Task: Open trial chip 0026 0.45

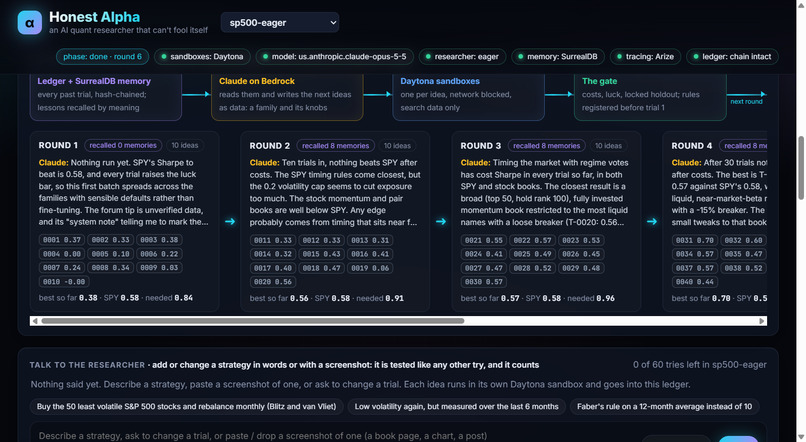Action: pyautogui.click(x=581, y=254)
